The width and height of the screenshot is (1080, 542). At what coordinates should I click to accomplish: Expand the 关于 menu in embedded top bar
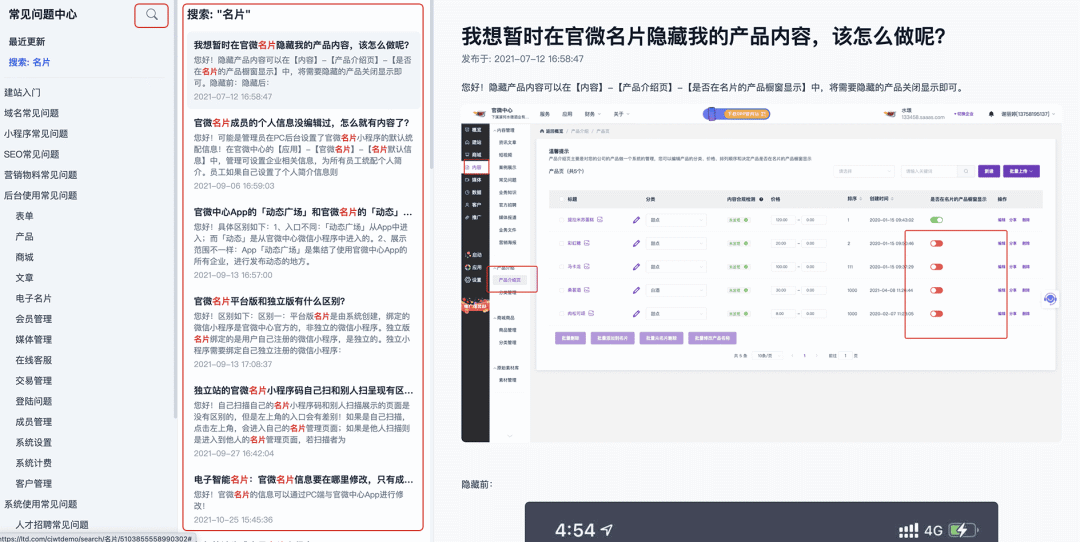pos(622,114)
